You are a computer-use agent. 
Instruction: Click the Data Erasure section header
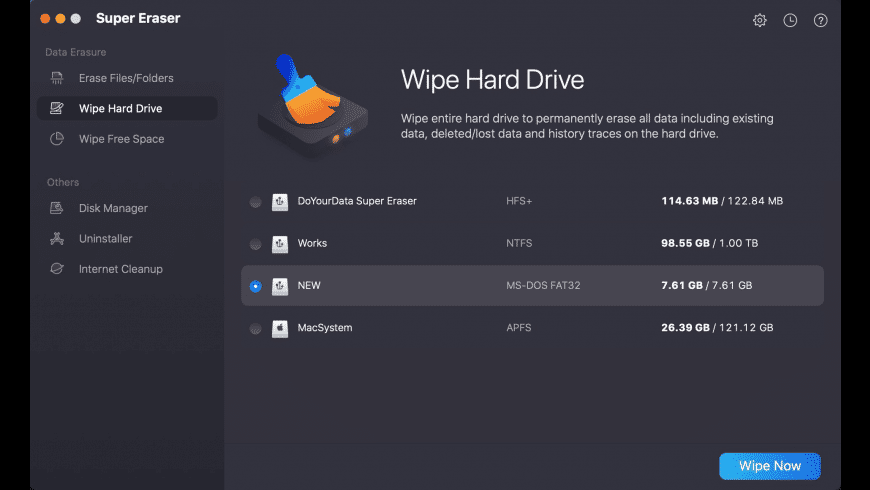(75, 52)
